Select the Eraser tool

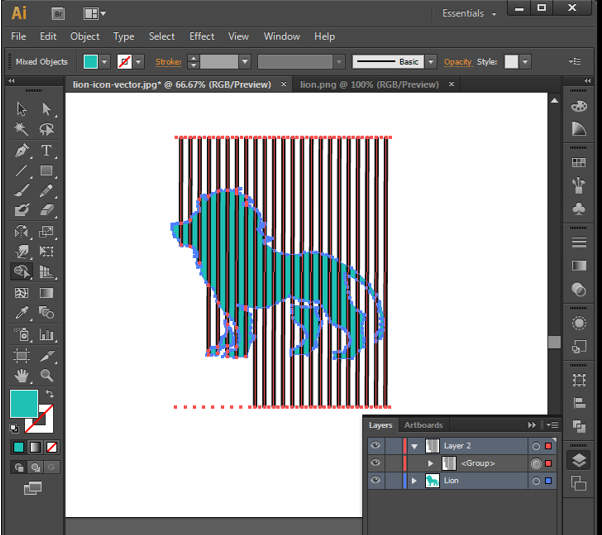(46, 211)
